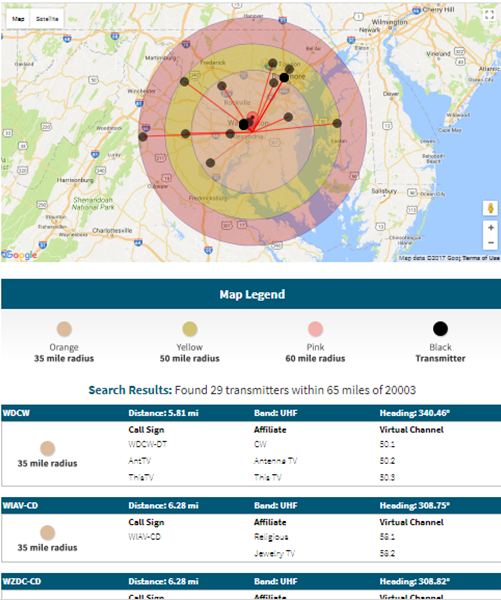Viewport: 501px width, 600px height.
Task: Select transmitter marker north of Rockville
Action: click(222, 86)
